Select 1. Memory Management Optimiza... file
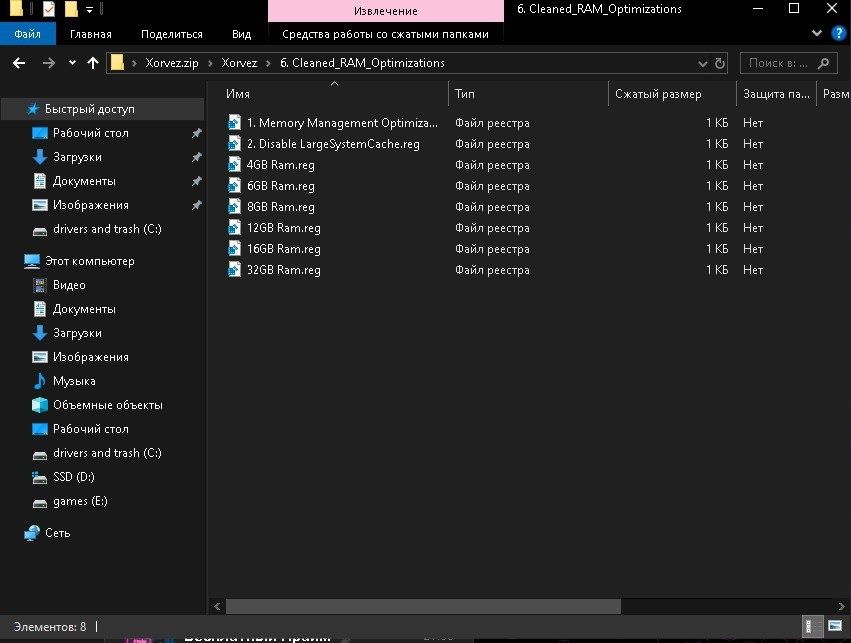851x643 pixels. [342, 123]
